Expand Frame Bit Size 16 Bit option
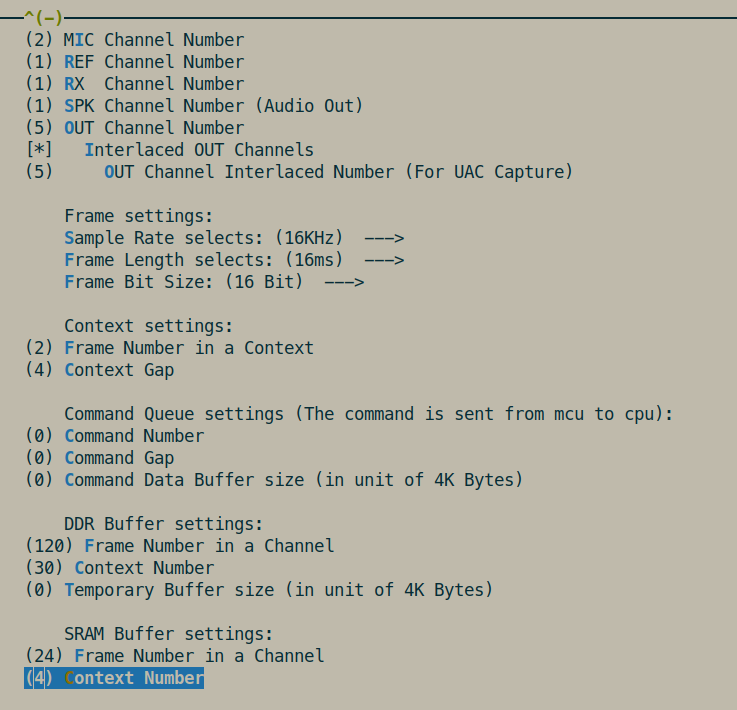737x710 pixels. (214, 282)
